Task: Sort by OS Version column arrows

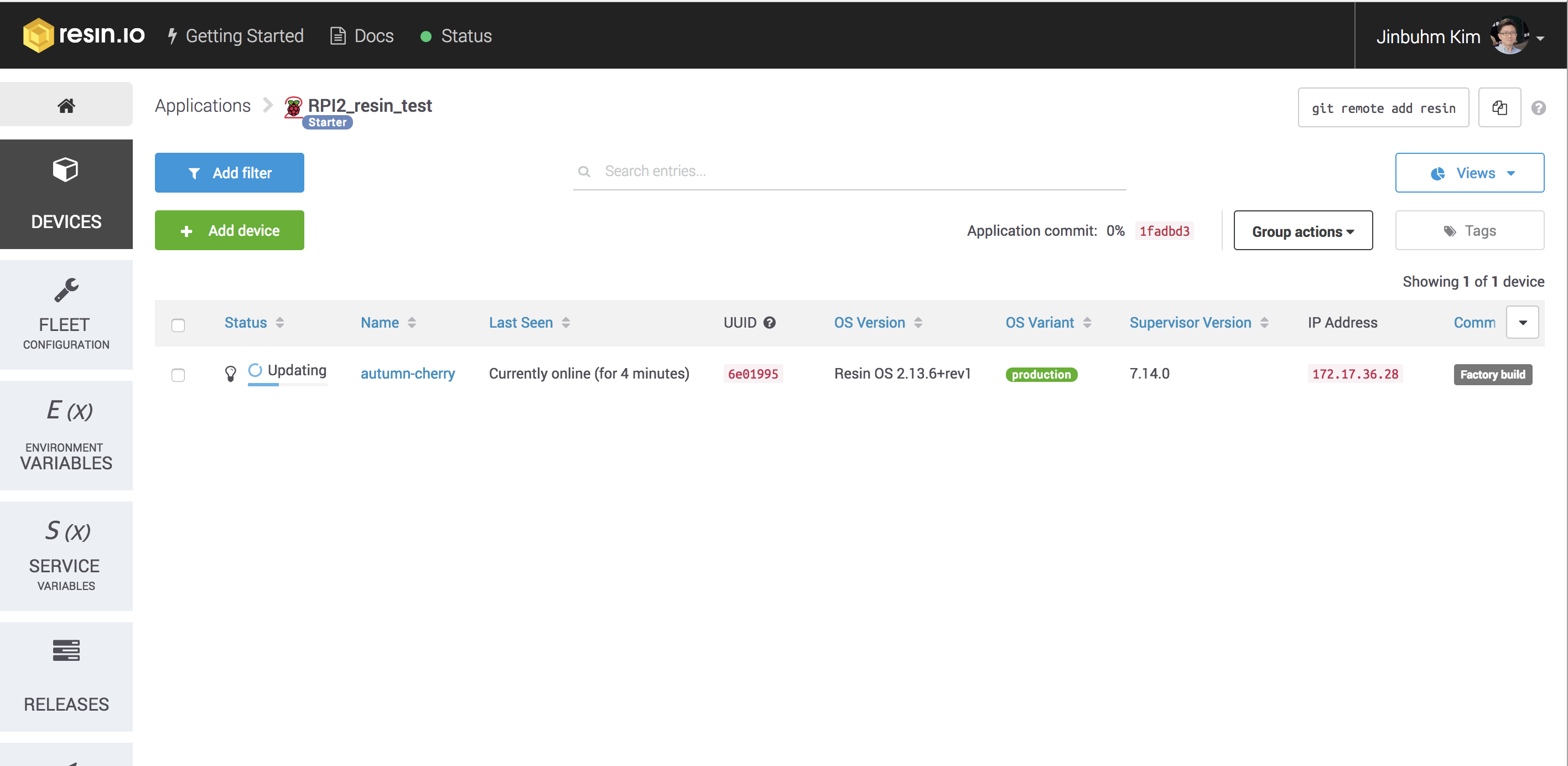Action: [x=918, y=323]
